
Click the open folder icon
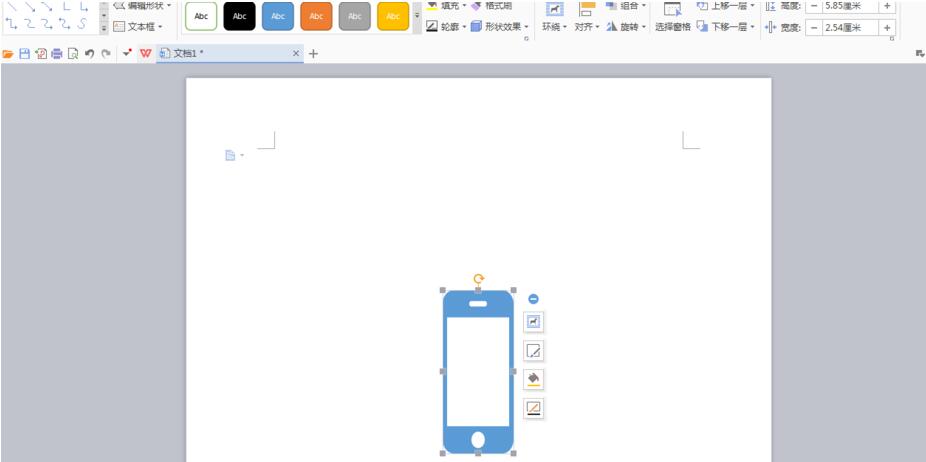tap(8, 53)
